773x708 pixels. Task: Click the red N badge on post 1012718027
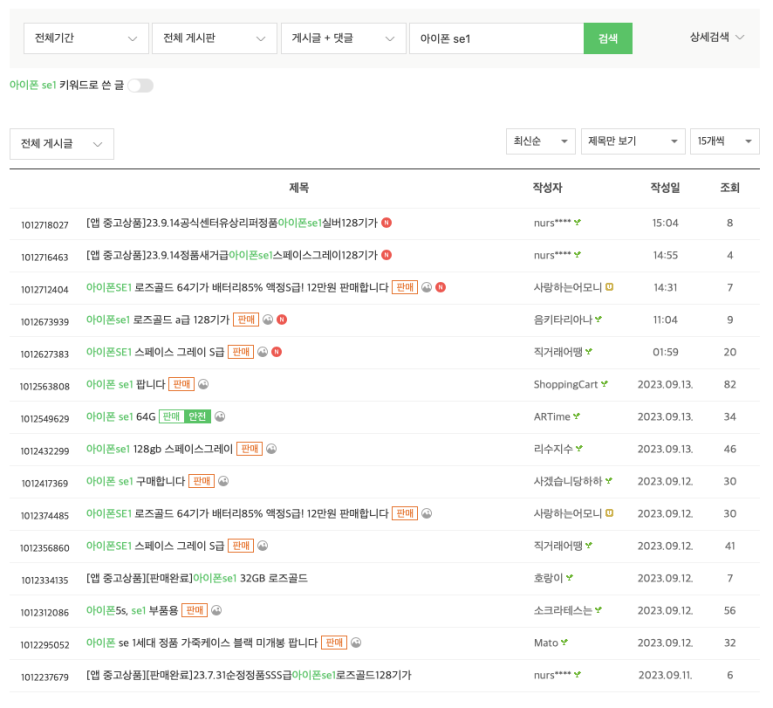(x=387, y=223)
